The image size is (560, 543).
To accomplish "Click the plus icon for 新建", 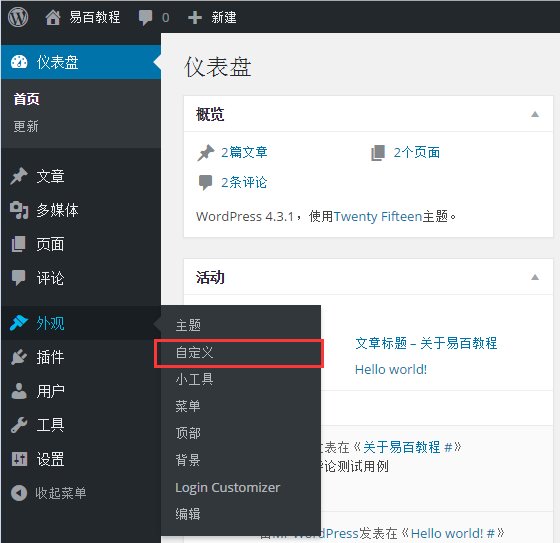I will [x=195, y=18].
